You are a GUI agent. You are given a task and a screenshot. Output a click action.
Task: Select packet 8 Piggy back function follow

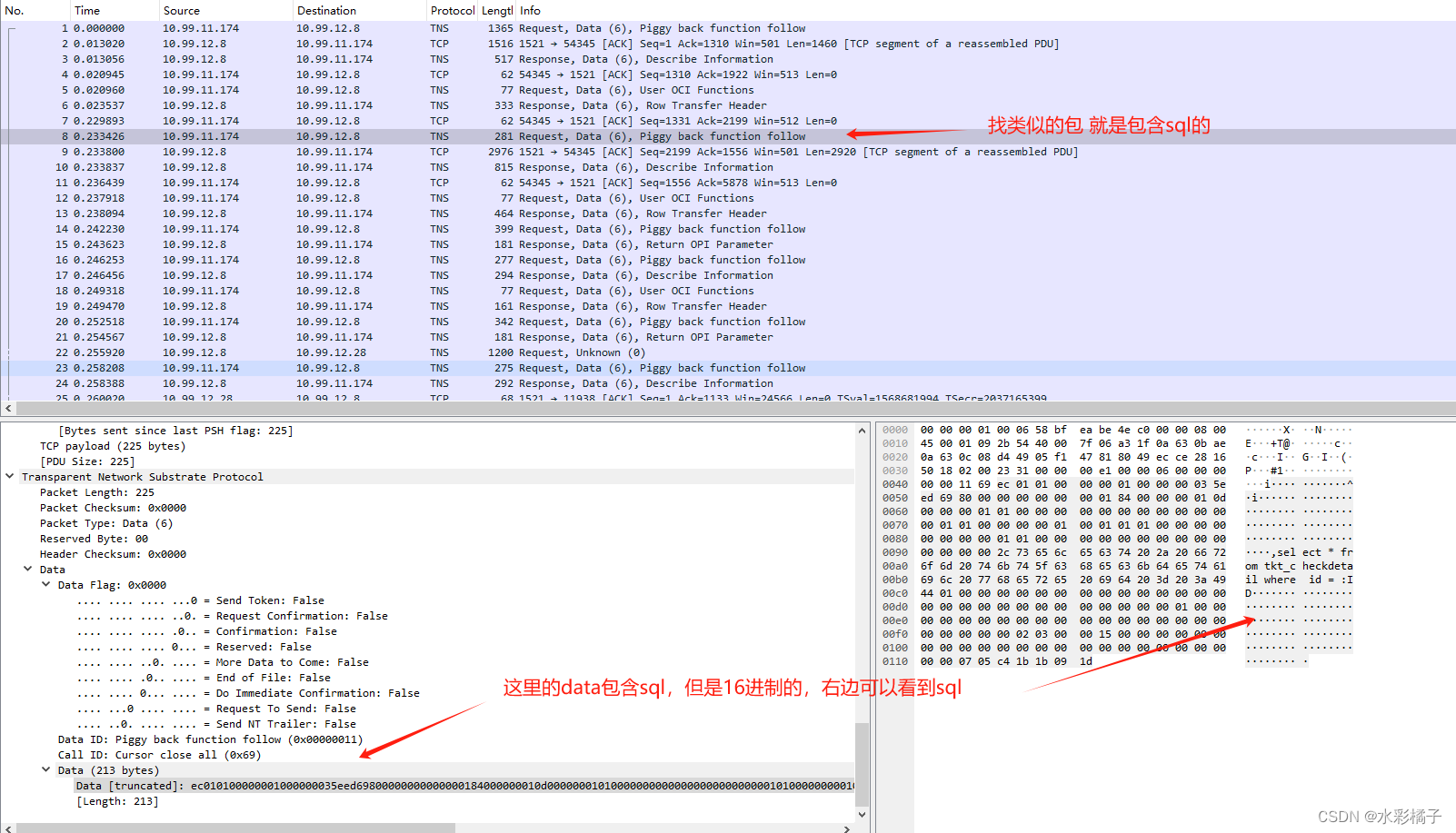pyautogui.click(x=728, y=136)
